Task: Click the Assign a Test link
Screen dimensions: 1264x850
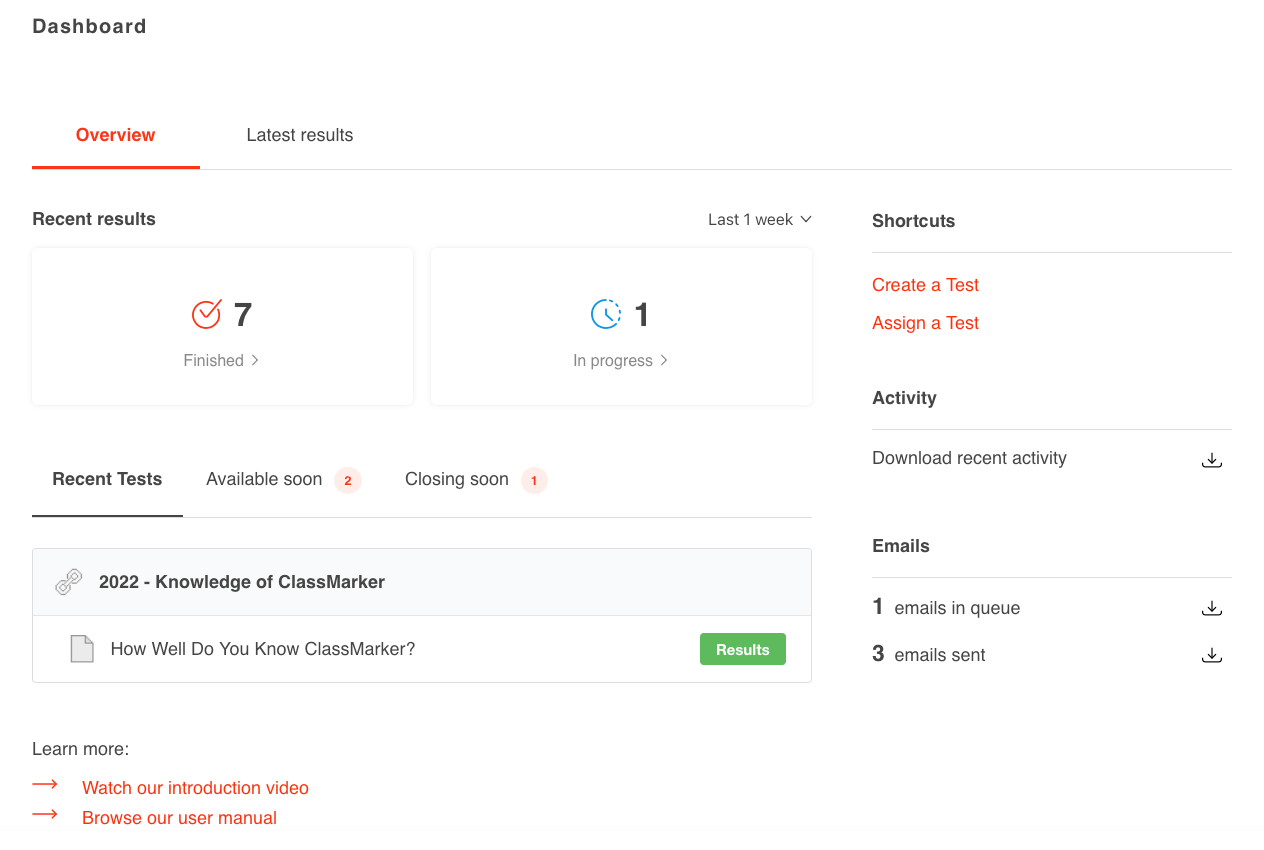Action: click(924, 322)
